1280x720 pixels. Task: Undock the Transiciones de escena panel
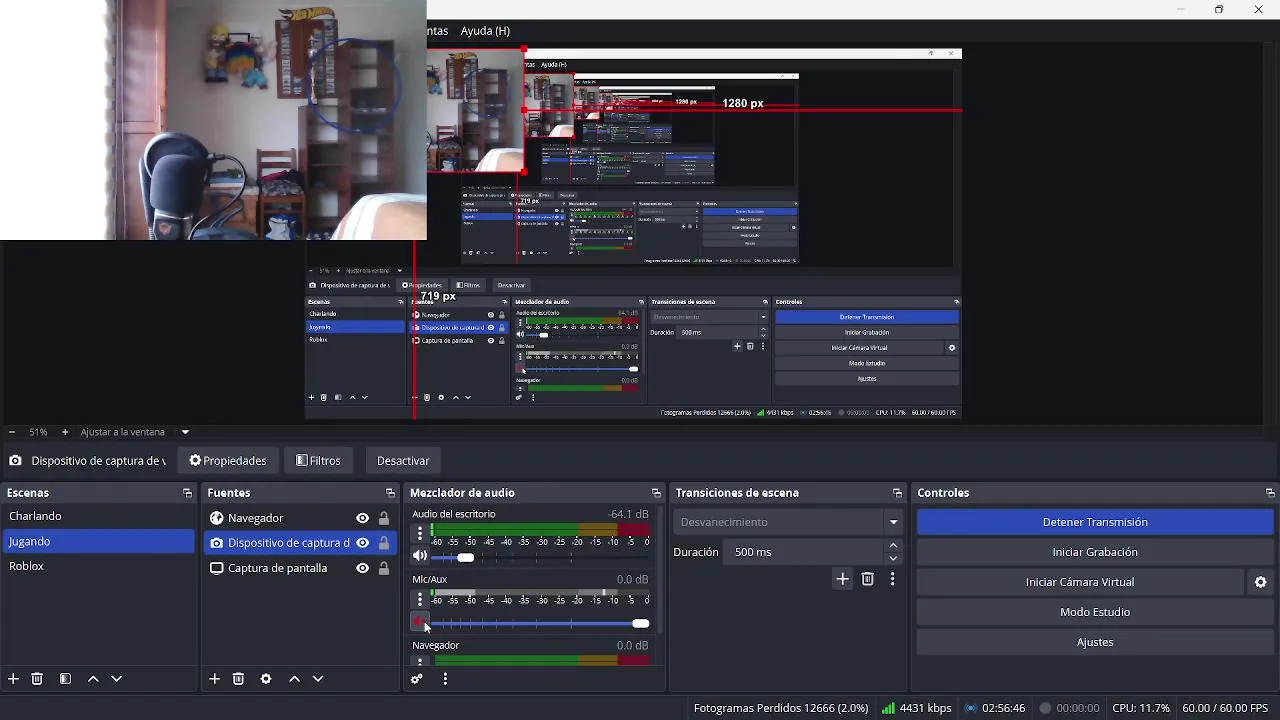point(897,493)
